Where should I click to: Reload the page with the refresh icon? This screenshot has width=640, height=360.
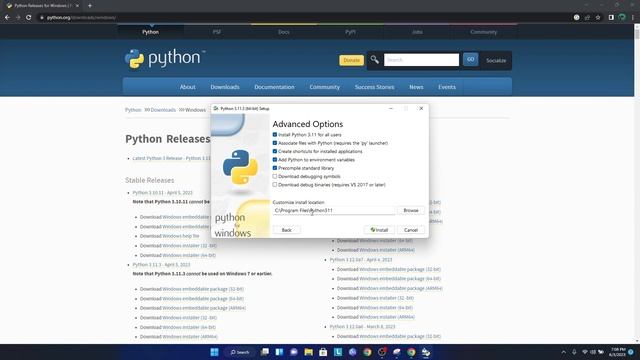click(29, 18)
